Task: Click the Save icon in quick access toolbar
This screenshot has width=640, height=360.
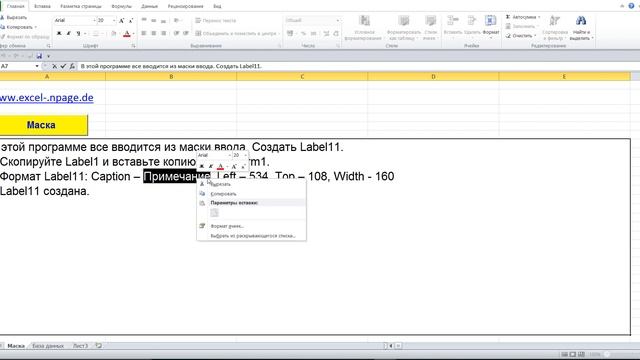Action: (x=39, y=56)
